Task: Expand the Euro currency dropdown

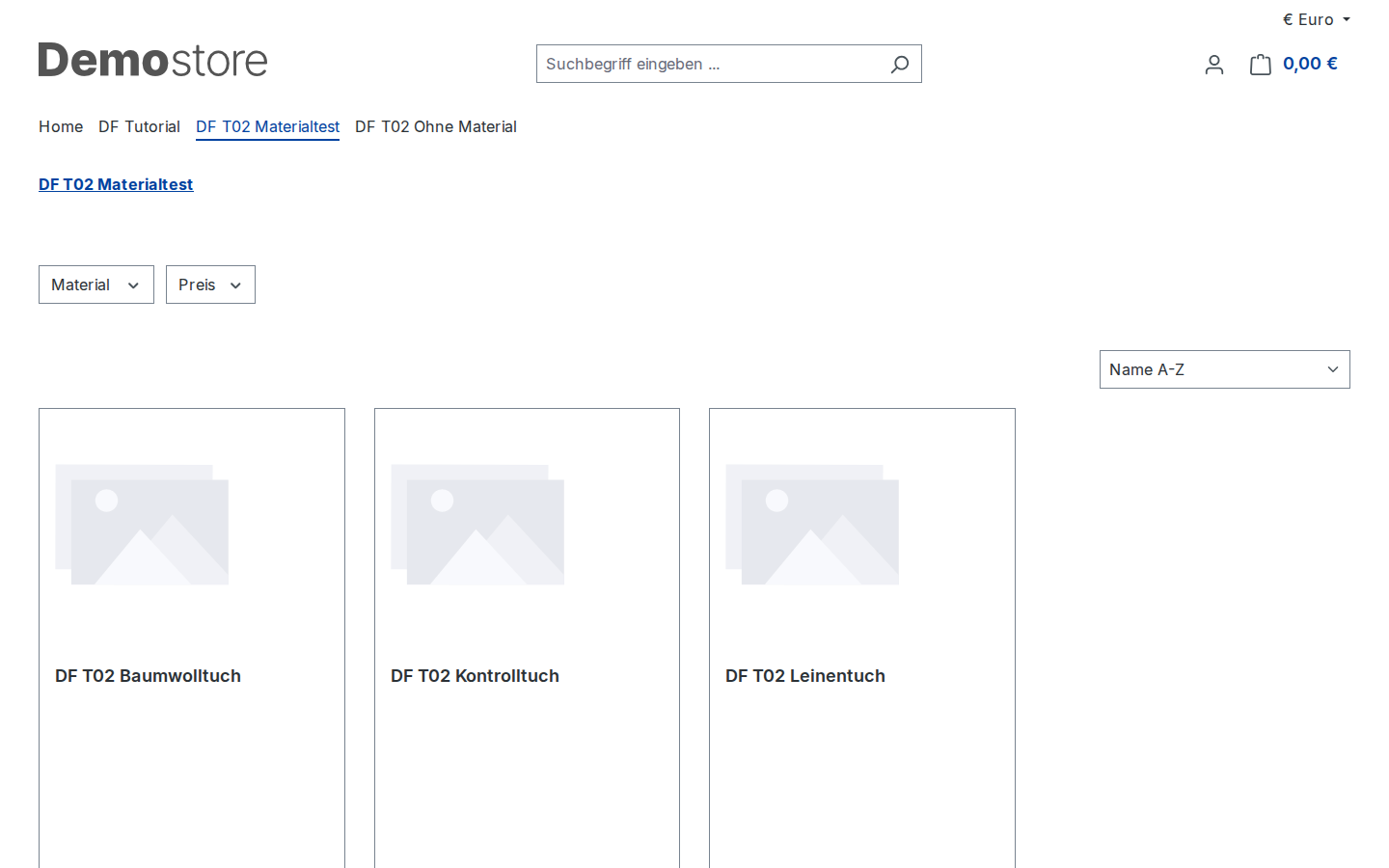Action: click(x=1316, y=19)
